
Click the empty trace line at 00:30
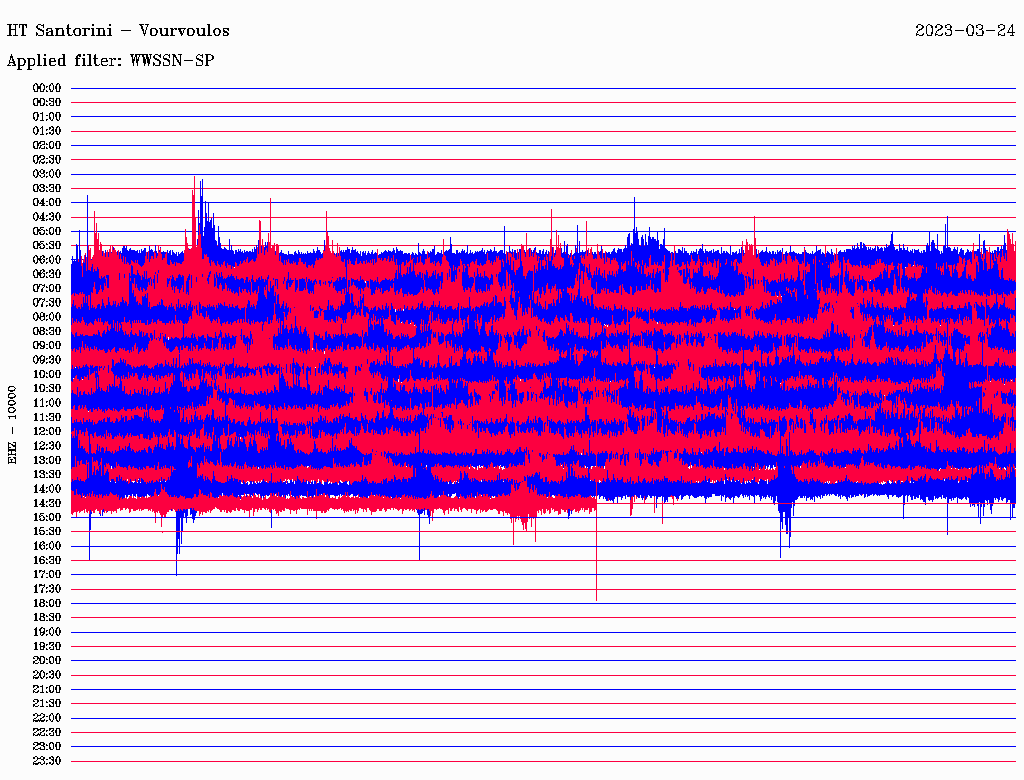540,102
